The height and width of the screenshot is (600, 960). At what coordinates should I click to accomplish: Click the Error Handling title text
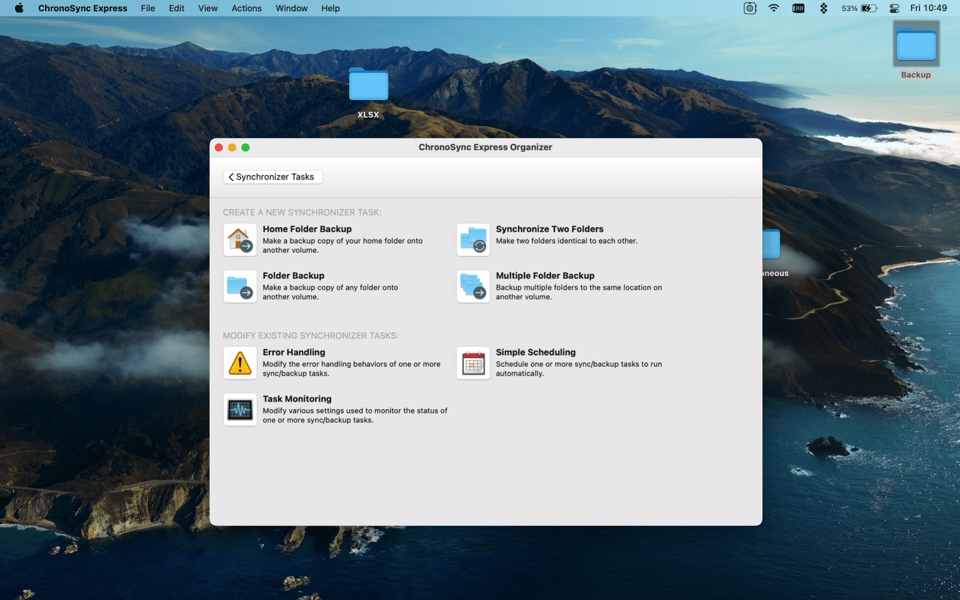(x=294, y=352)
